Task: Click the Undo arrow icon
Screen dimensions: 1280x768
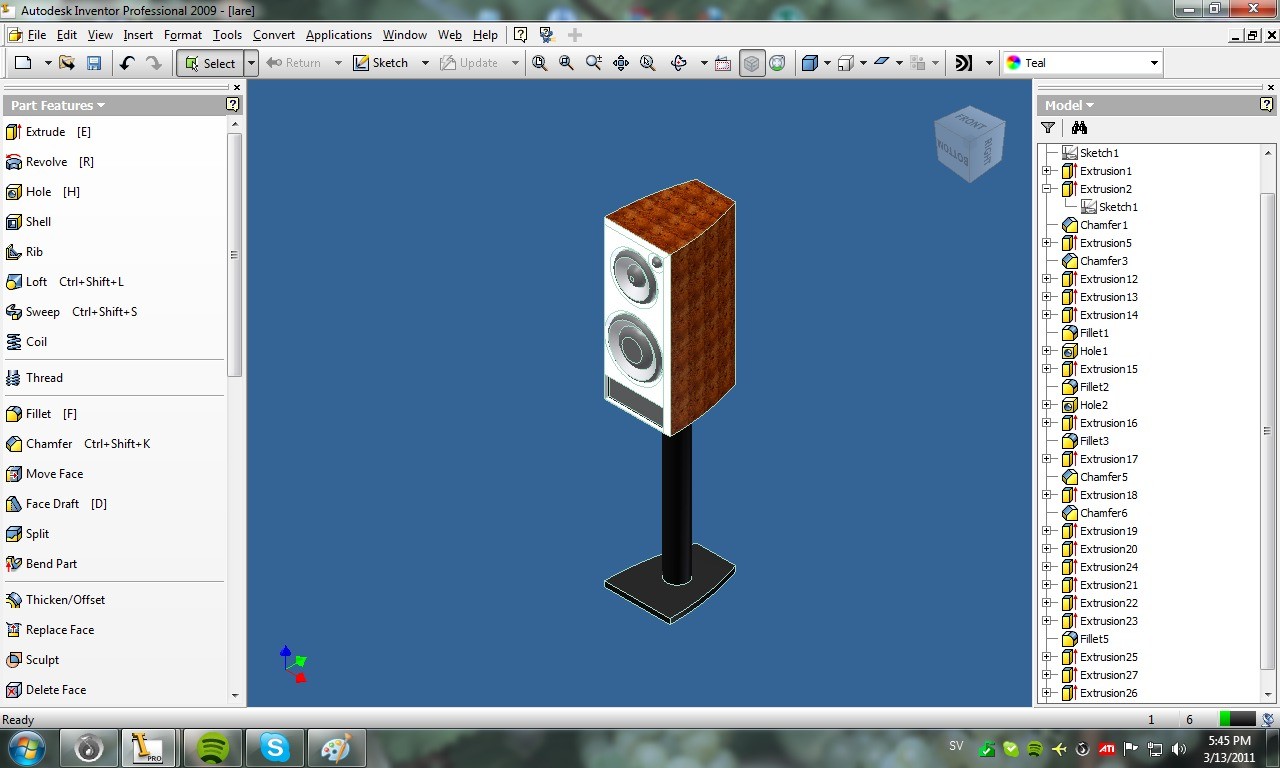Action: 127,63
